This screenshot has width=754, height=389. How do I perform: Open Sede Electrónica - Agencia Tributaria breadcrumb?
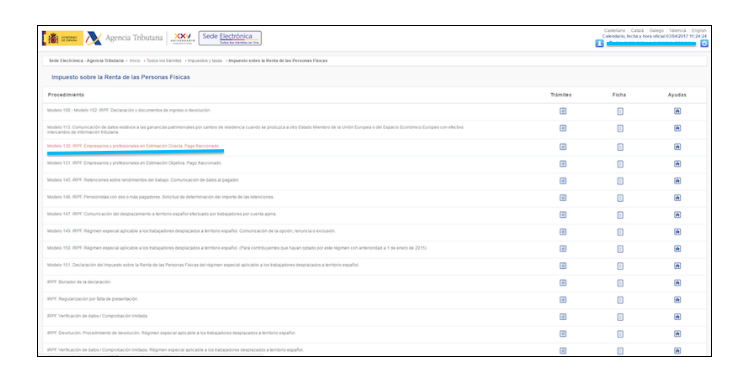pyautogui.click(x=86, y=61)
